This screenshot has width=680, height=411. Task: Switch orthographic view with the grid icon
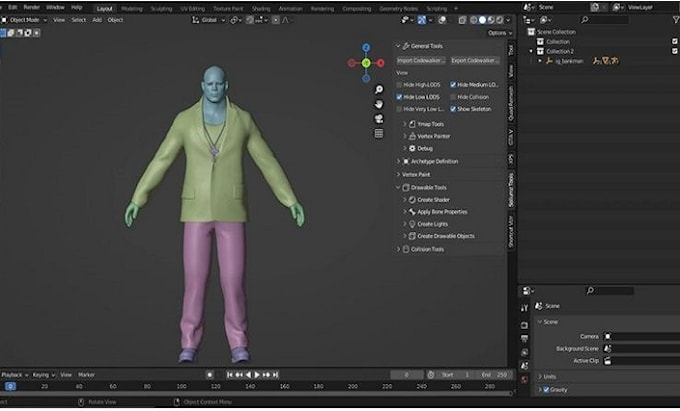point(379,133)
